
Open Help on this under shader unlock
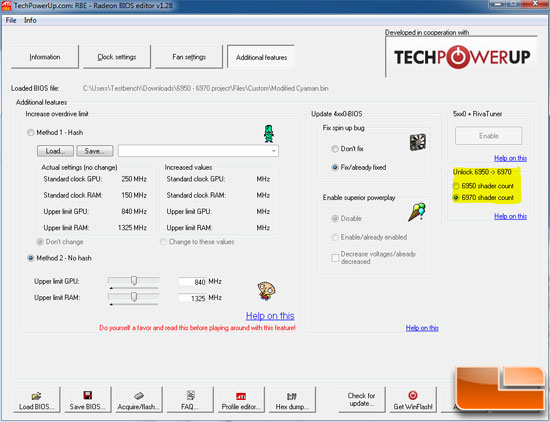[x=510, y=216]
